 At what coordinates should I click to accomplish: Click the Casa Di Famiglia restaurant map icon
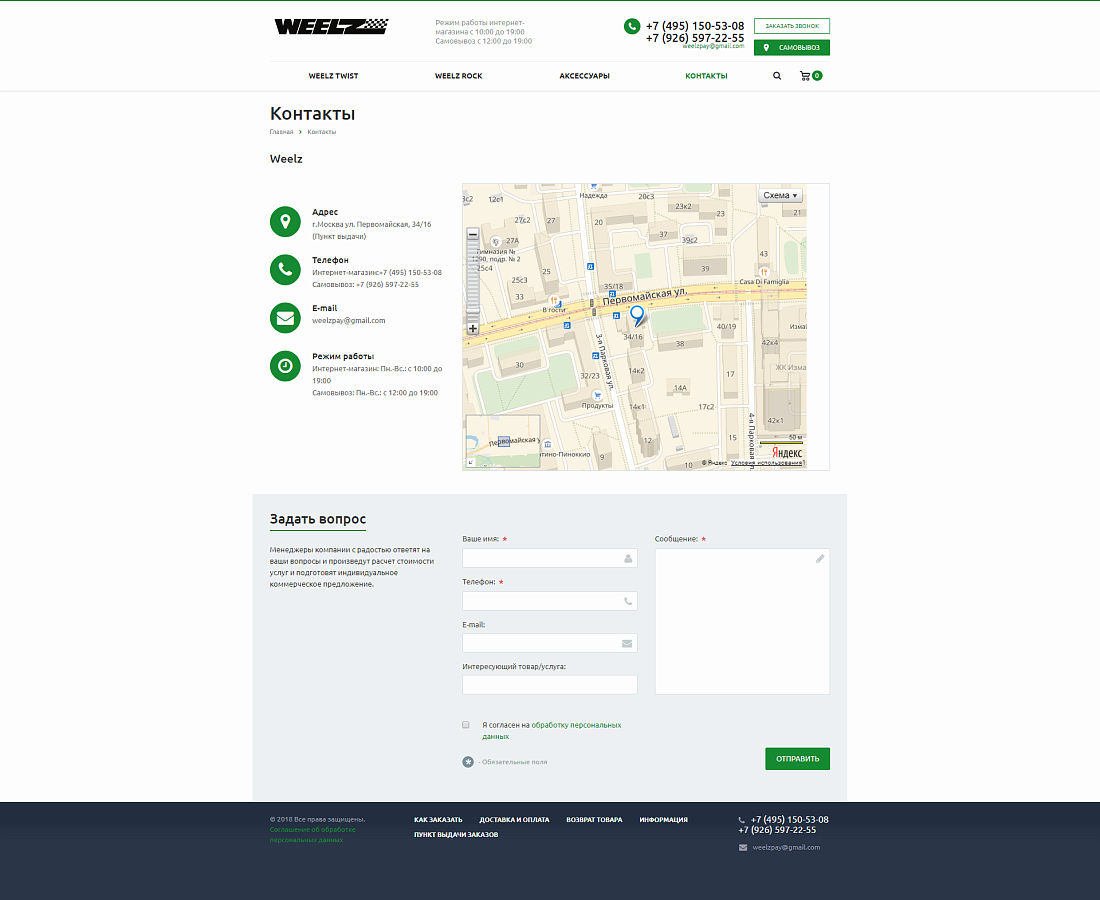pos(763,272)
